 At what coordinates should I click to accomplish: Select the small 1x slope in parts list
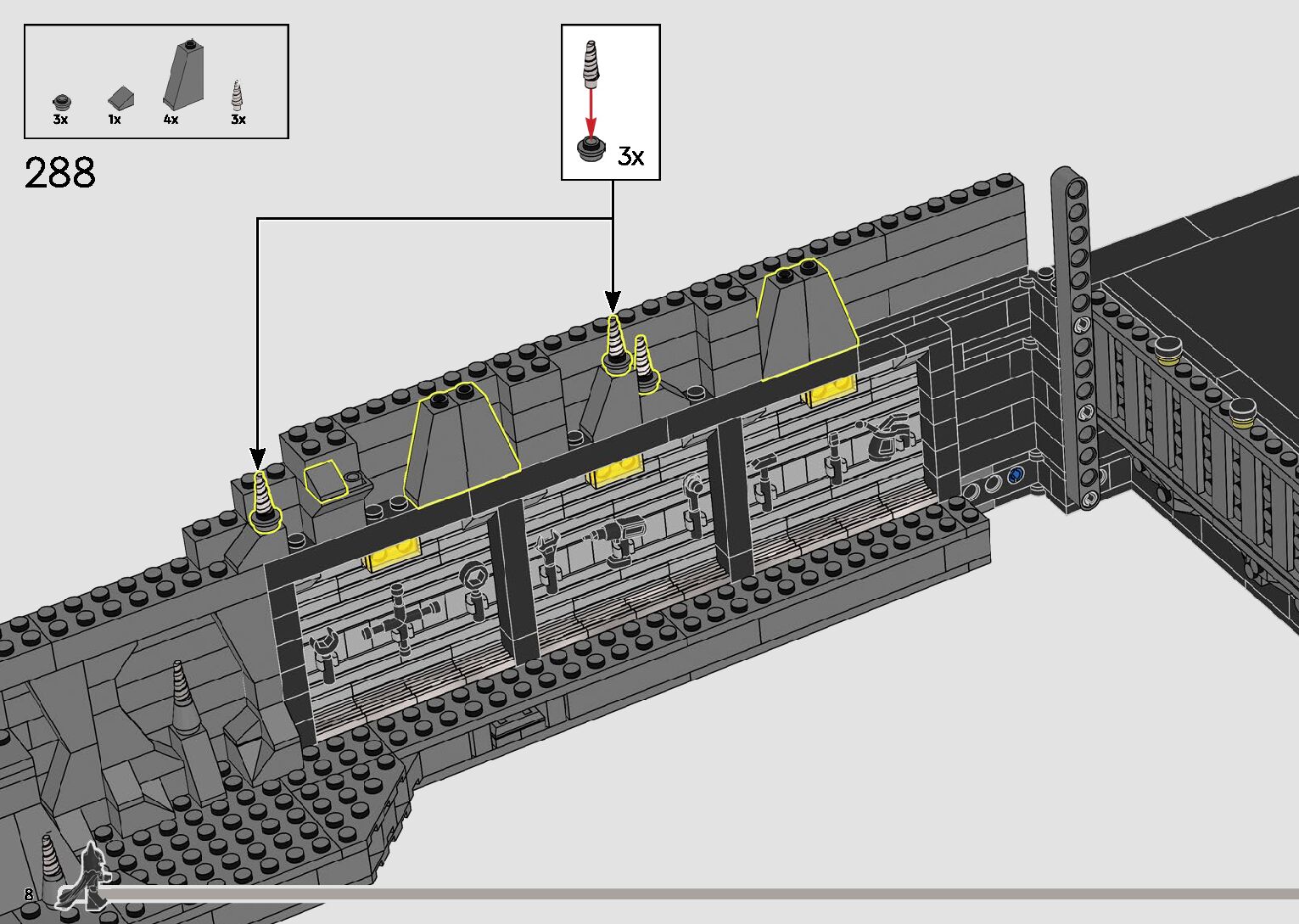(120, 98)
